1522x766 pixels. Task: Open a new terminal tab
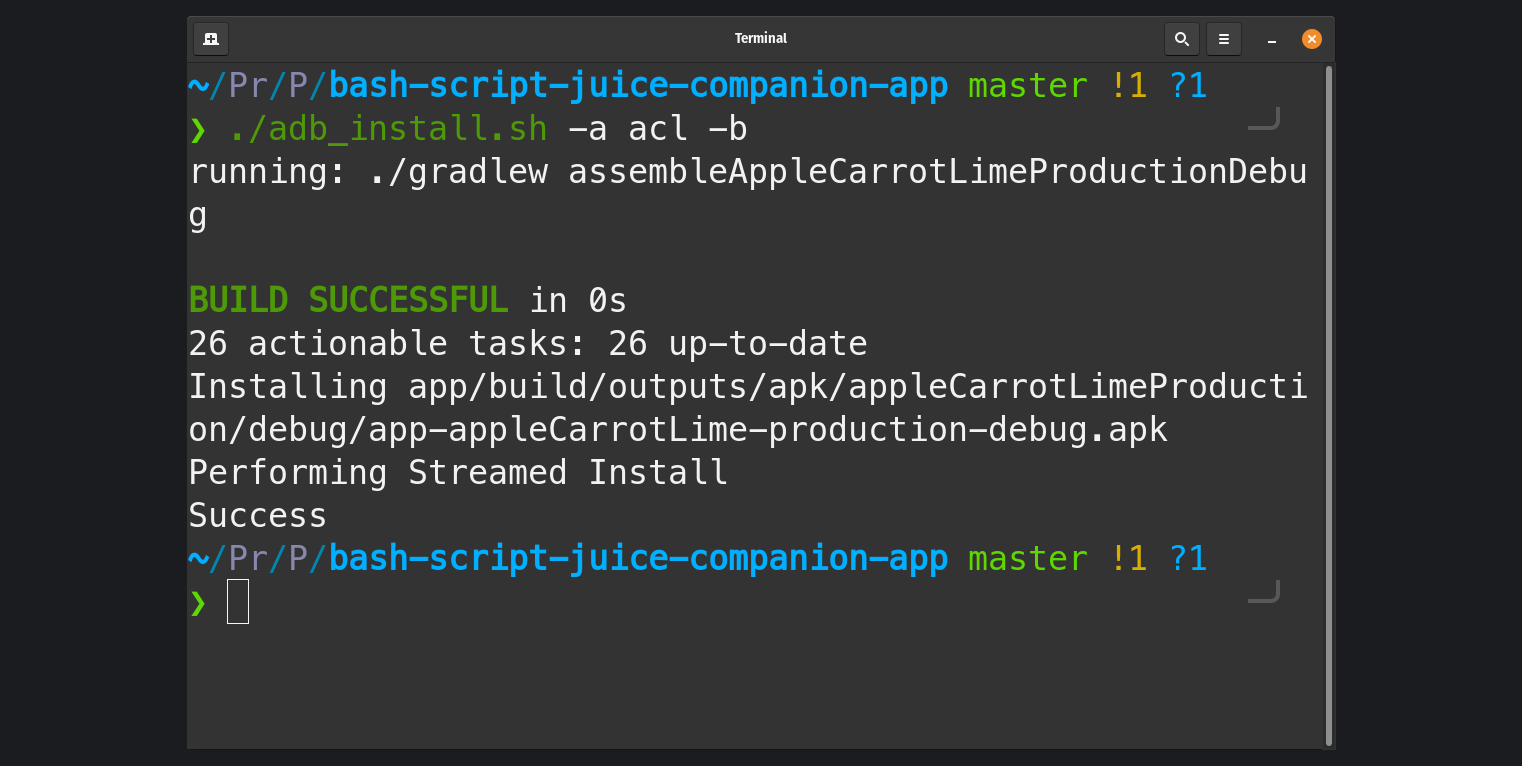tap(210, 39)
